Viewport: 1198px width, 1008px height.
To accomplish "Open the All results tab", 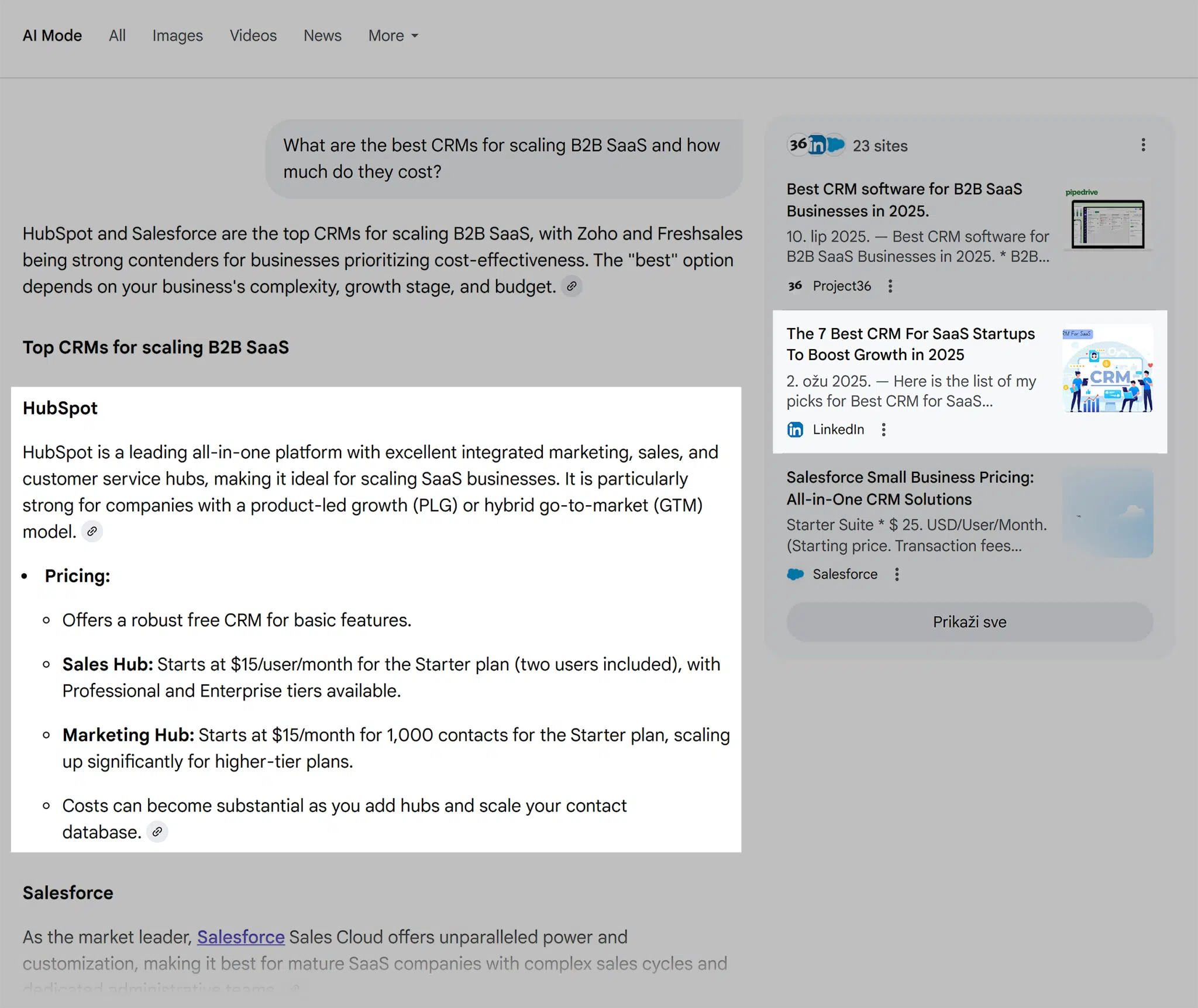I will pos(117,36).
